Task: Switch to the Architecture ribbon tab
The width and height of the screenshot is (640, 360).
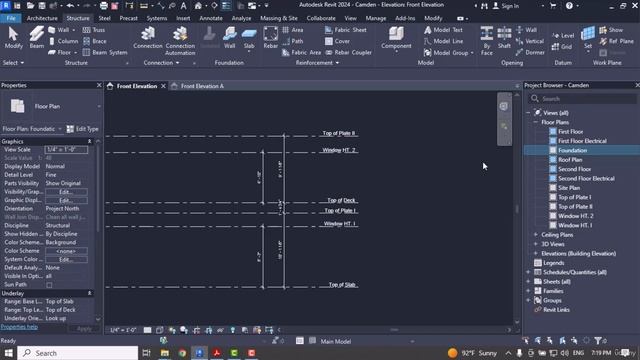Action: pos(42,18)
